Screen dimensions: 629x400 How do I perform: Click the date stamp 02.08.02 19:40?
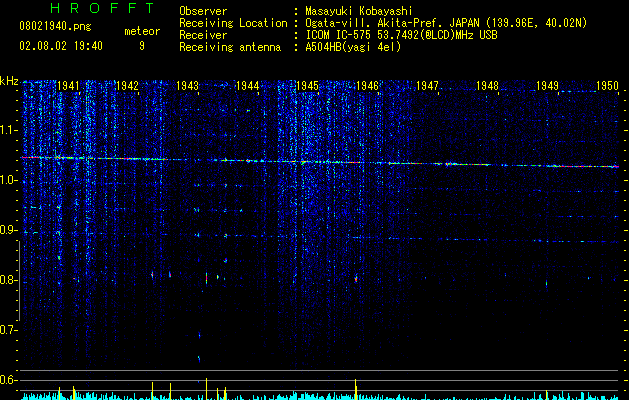[61, 46]
